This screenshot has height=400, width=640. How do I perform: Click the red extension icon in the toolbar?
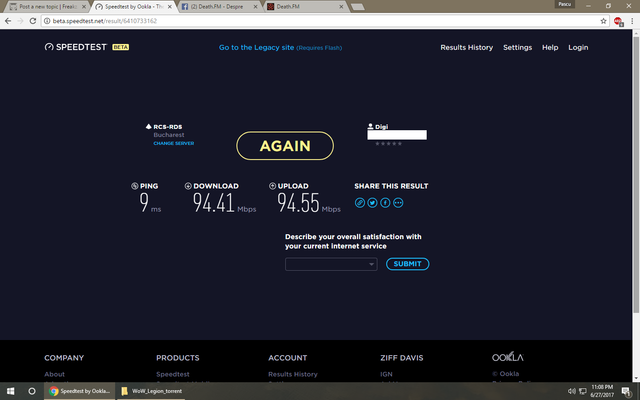pyautogui.click(x=618, y=21)
